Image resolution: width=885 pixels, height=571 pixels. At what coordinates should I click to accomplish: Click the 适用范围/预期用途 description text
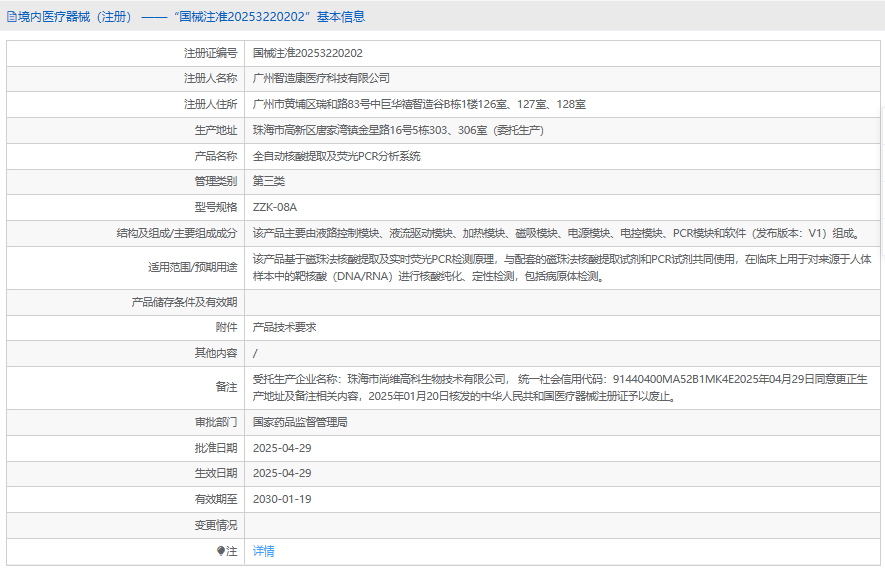560,267
